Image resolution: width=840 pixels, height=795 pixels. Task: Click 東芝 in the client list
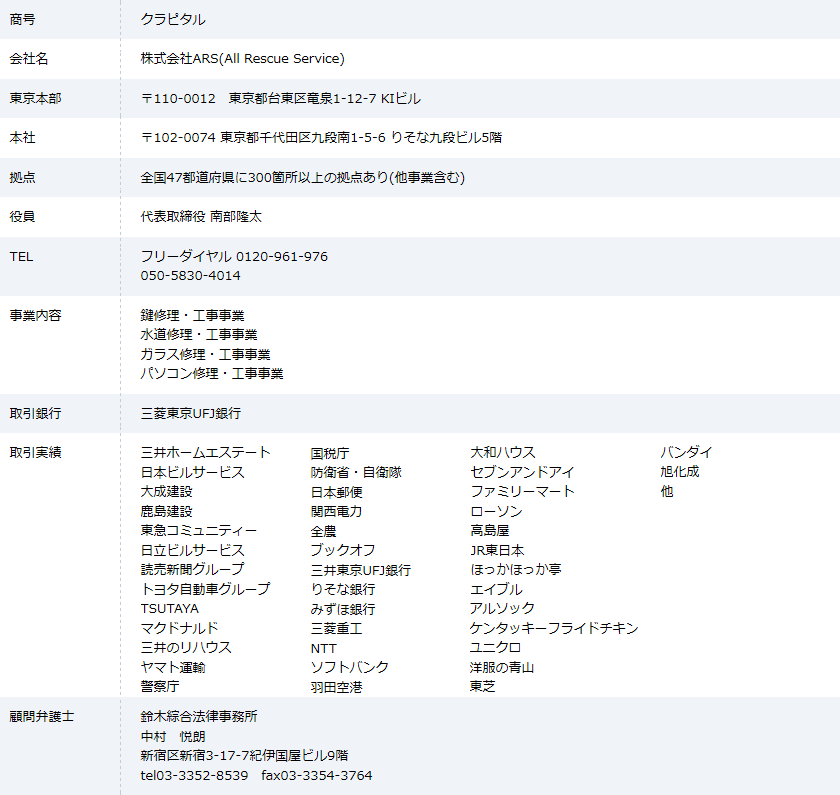[x=483, y=686]
